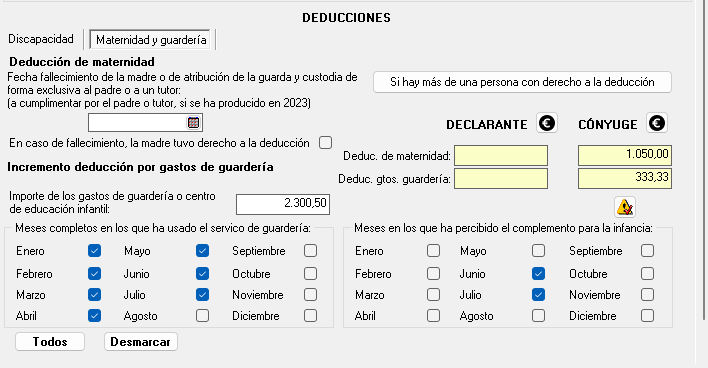Uncheck Junio complemento infancia checkbox
Screen dimensions: 708x368
pos(538,274)
